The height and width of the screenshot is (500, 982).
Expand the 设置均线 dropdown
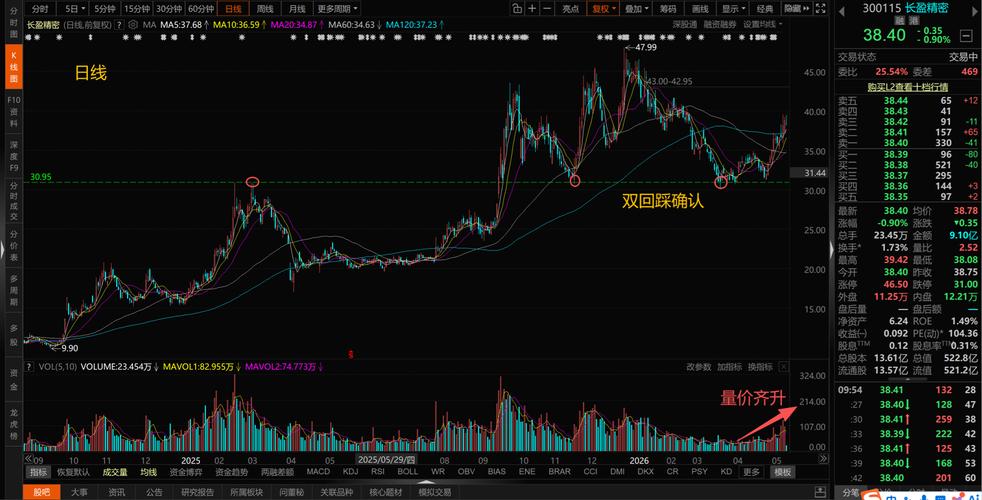(762, 24)
